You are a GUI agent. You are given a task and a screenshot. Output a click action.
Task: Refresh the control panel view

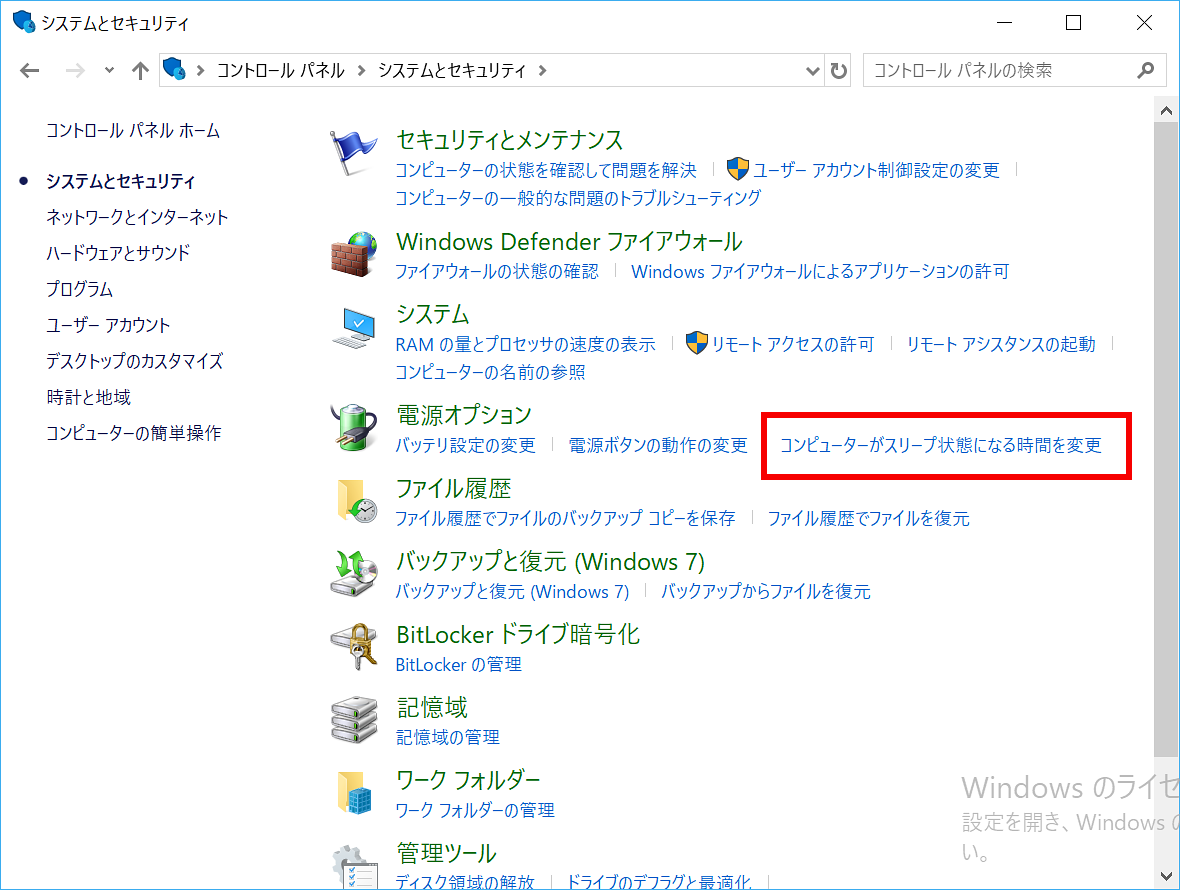tap(838, 71)
